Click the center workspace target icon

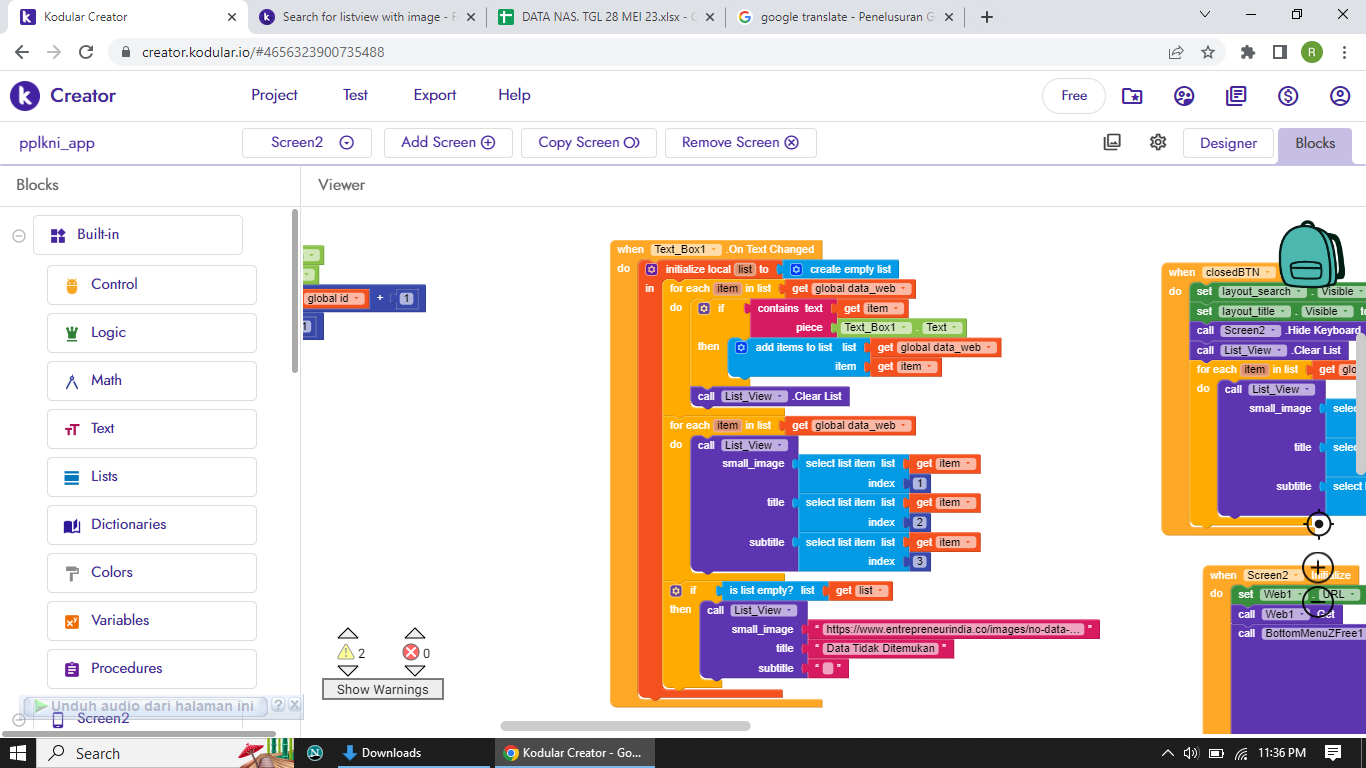(1319, 523)
